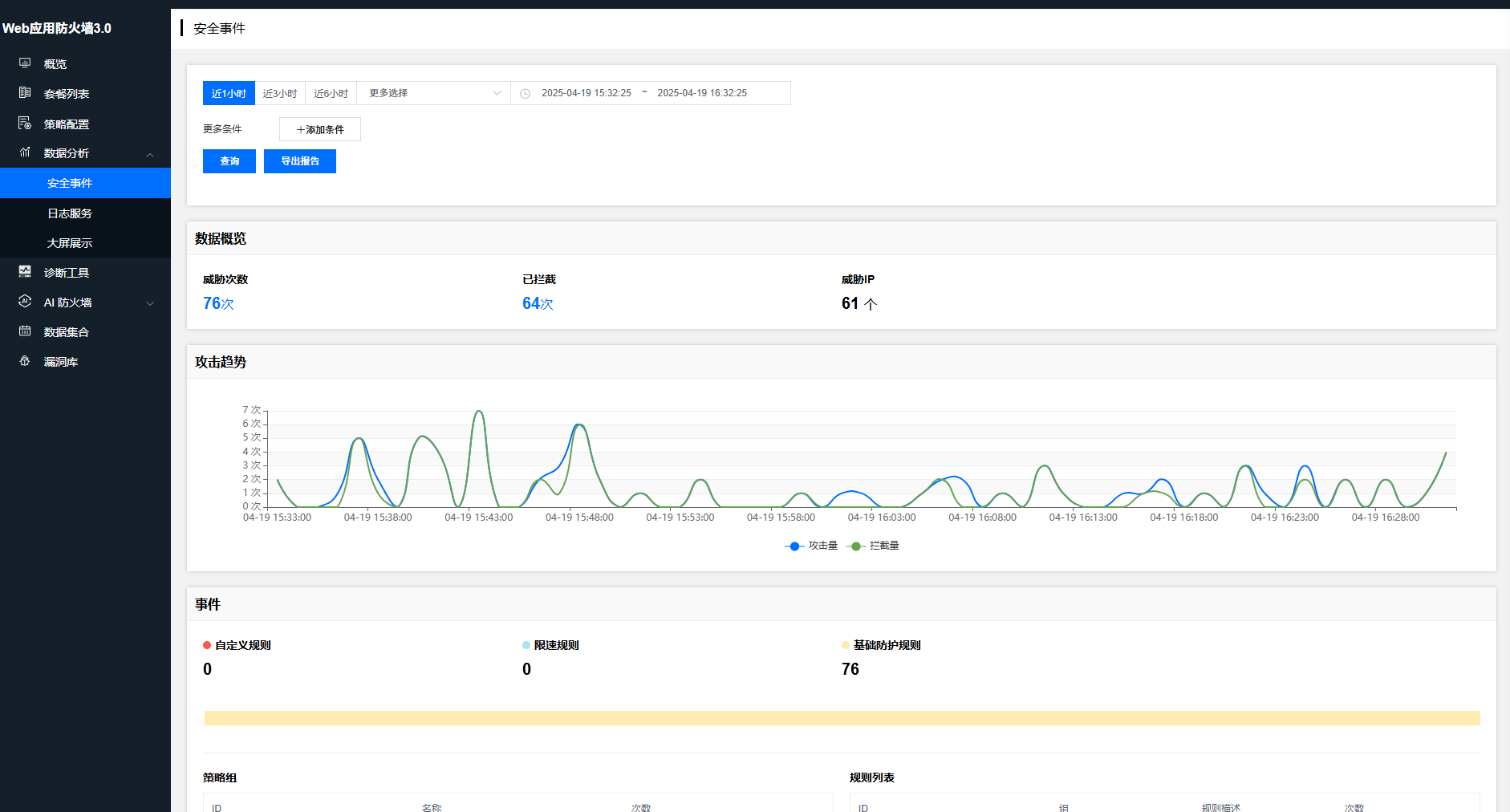Click the yellow 基础防护规则 proportion bar
The image size is (1510, 812).
(x=842, y=718)
